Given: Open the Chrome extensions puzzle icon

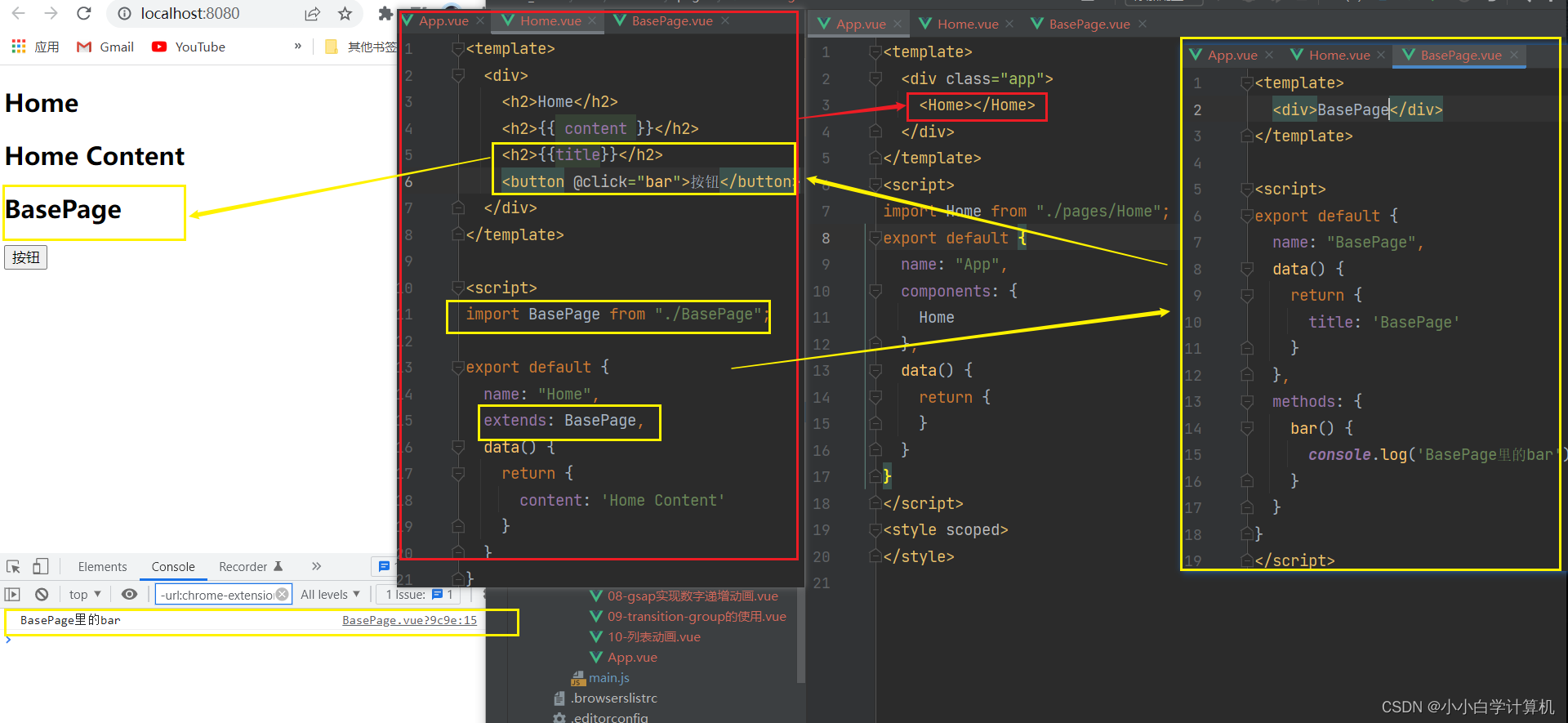Looking at the screenshot, I should click(x=385, y=13).
